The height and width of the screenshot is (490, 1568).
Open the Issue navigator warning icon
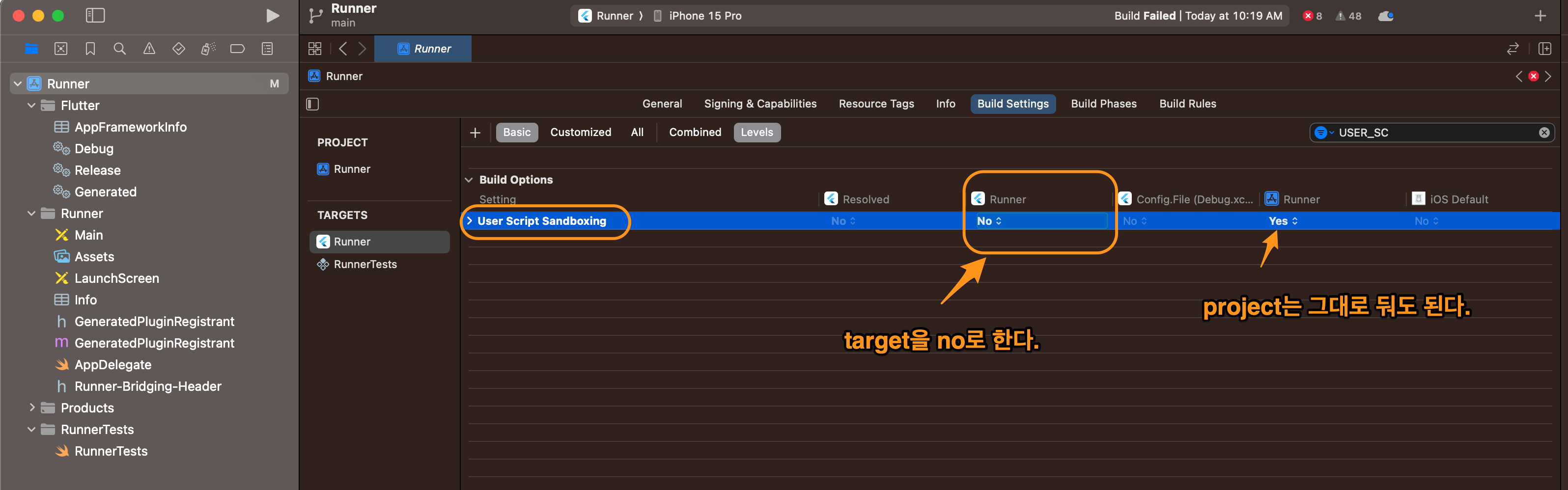tap(149, 49)
